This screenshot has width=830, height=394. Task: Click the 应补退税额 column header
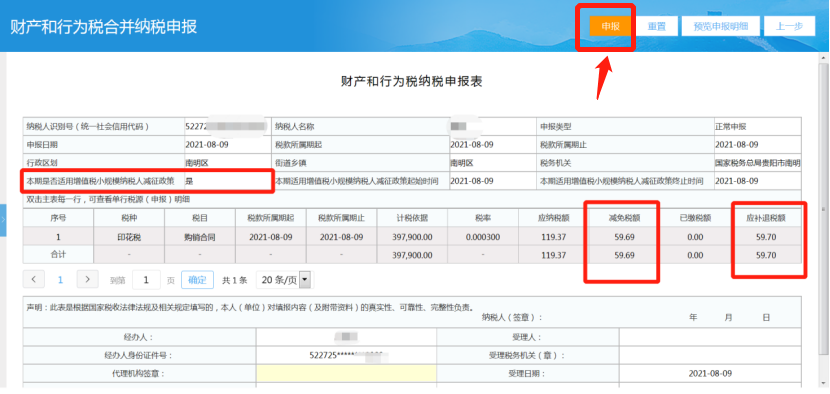point(766,218)
